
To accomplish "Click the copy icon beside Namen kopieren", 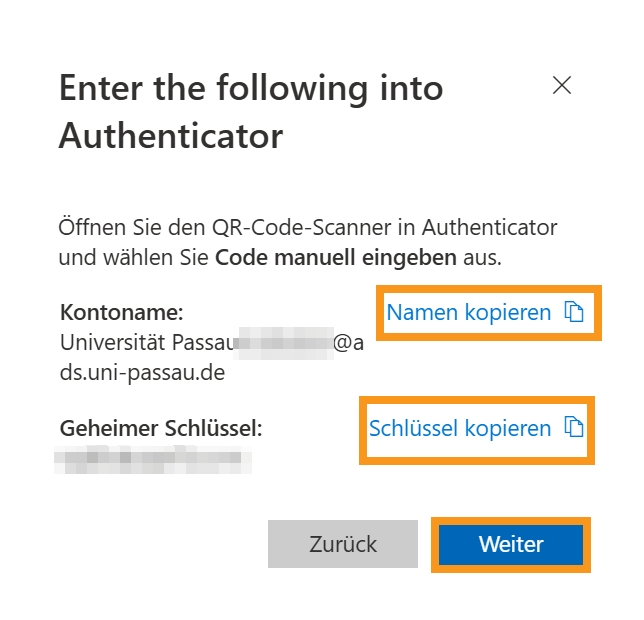I will pyautogui.click(x=574, y=313).
